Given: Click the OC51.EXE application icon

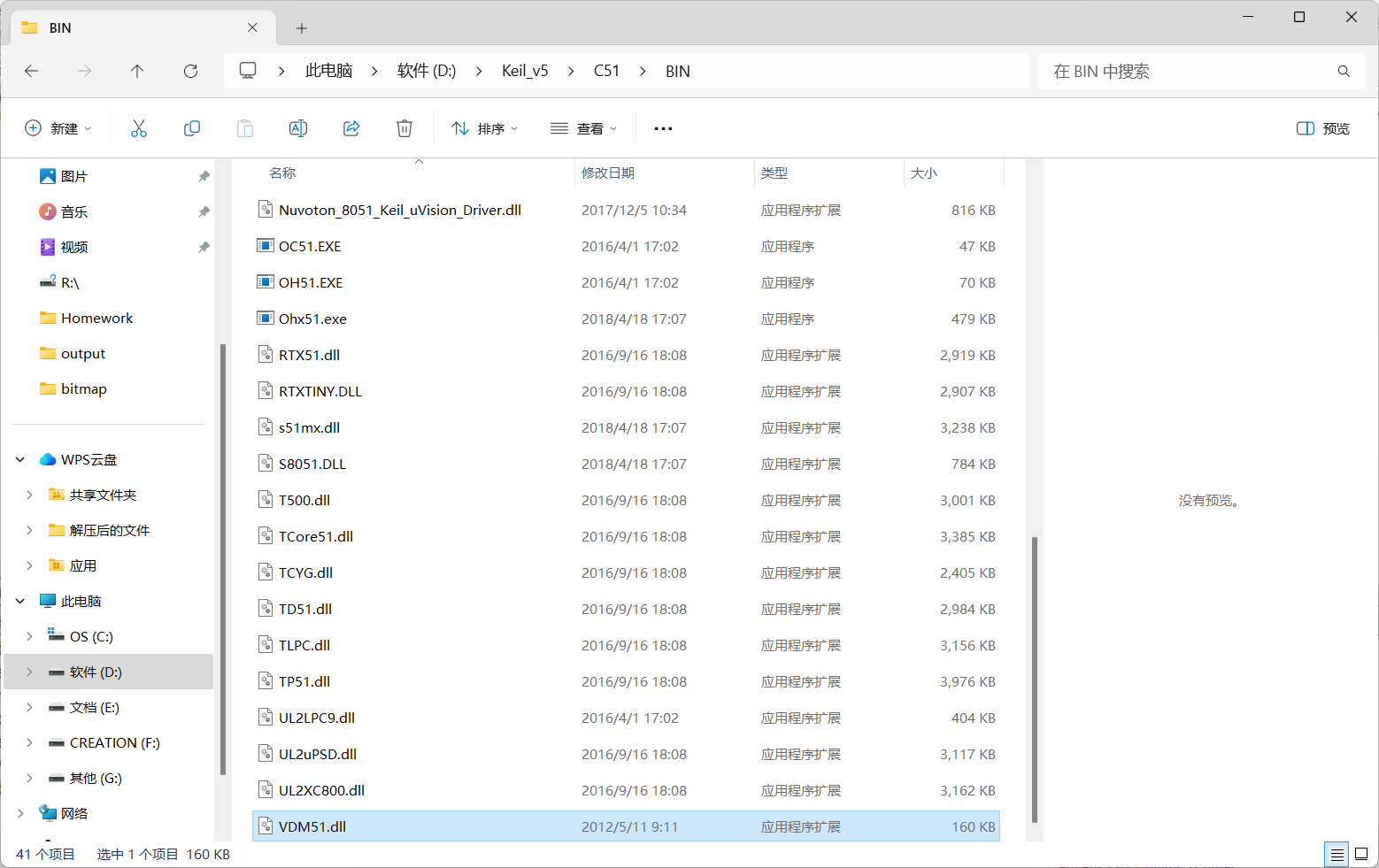Looking at the screenshot, I should click(x=265, y=245).
